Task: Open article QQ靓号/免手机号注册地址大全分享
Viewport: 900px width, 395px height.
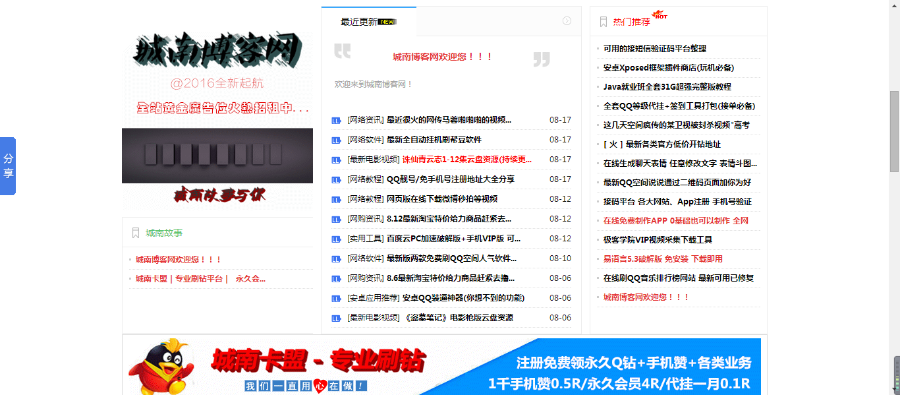Action: [x=451, y=180]
